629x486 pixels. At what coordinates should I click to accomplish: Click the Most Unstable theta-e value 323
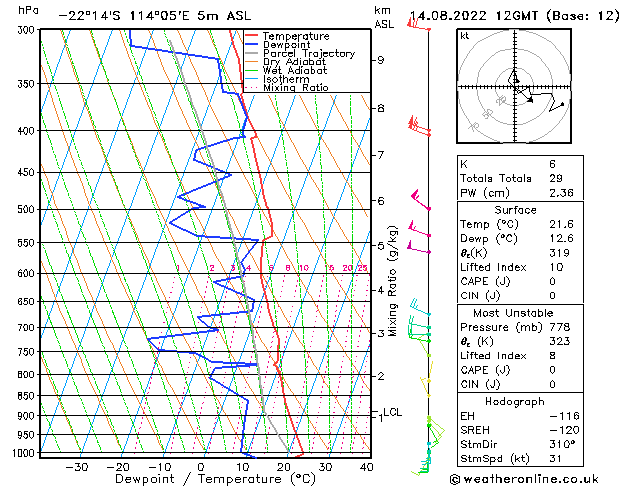pyautogui.click(x=560, y=341)
